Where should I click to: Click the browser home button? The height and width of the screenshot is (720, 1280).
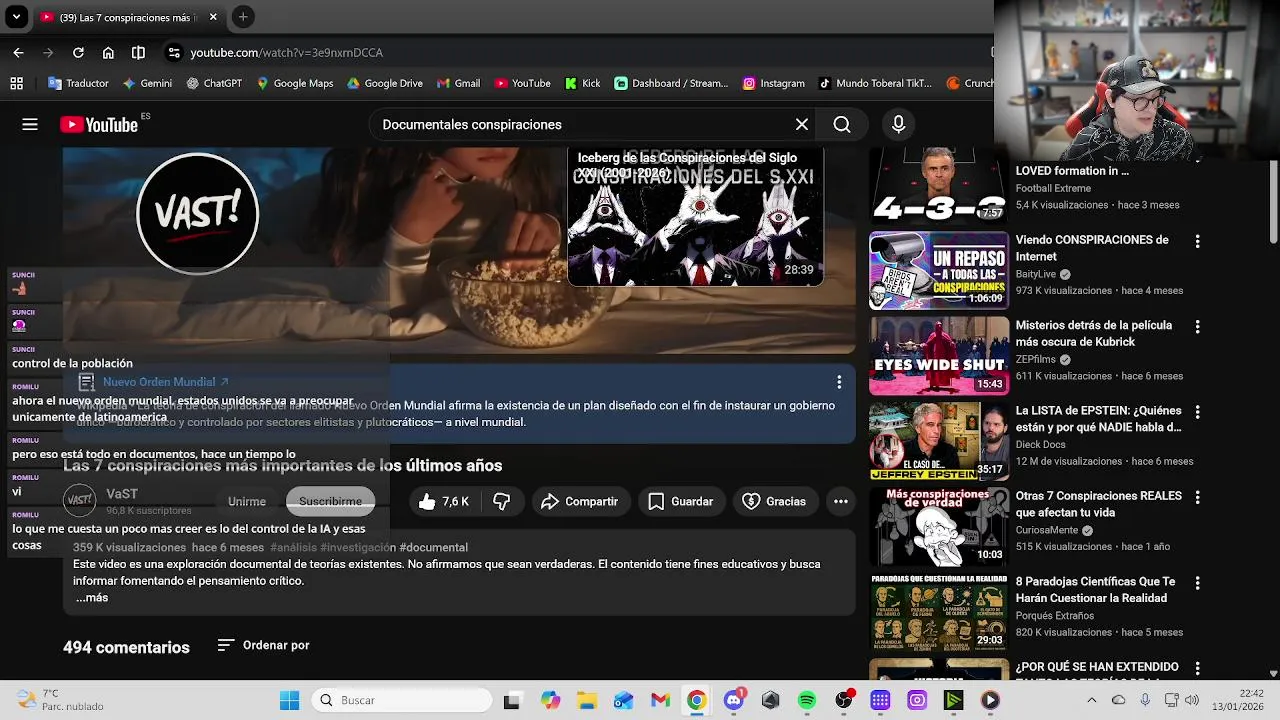click(x=108, y=53)
